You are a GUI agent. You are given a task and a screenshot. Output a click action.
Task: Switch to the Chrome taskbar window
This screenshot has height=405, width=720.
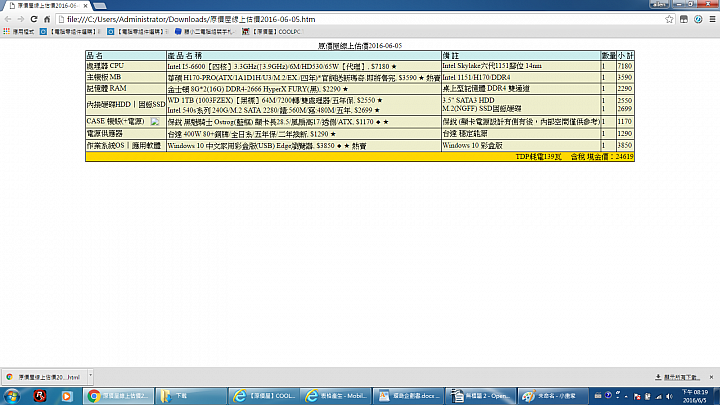(x=118, y=396)
